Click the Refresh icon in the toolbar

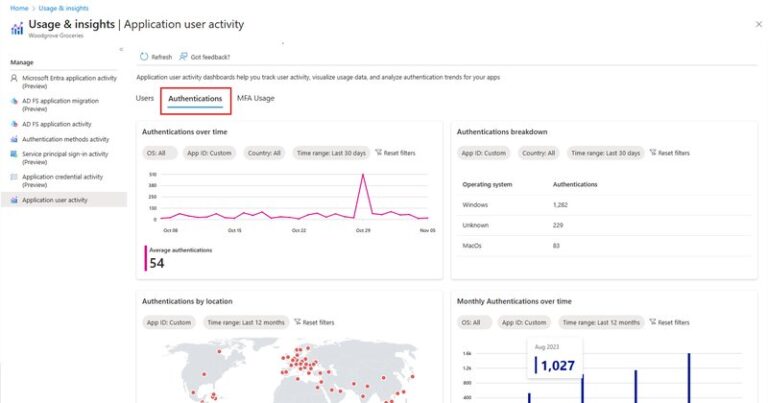point(144,57)
